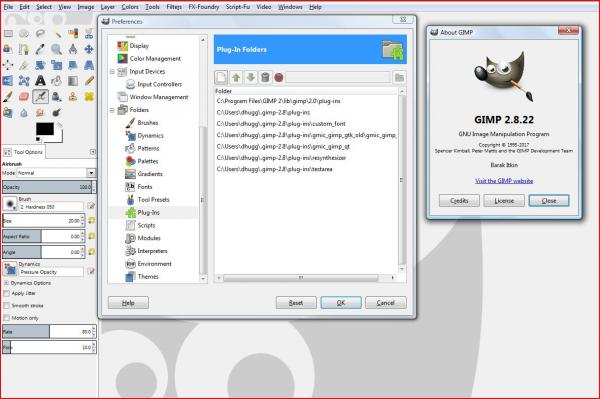Click the OK button in Preferences
The image size is (600, 399).
[x=341, y=303]
